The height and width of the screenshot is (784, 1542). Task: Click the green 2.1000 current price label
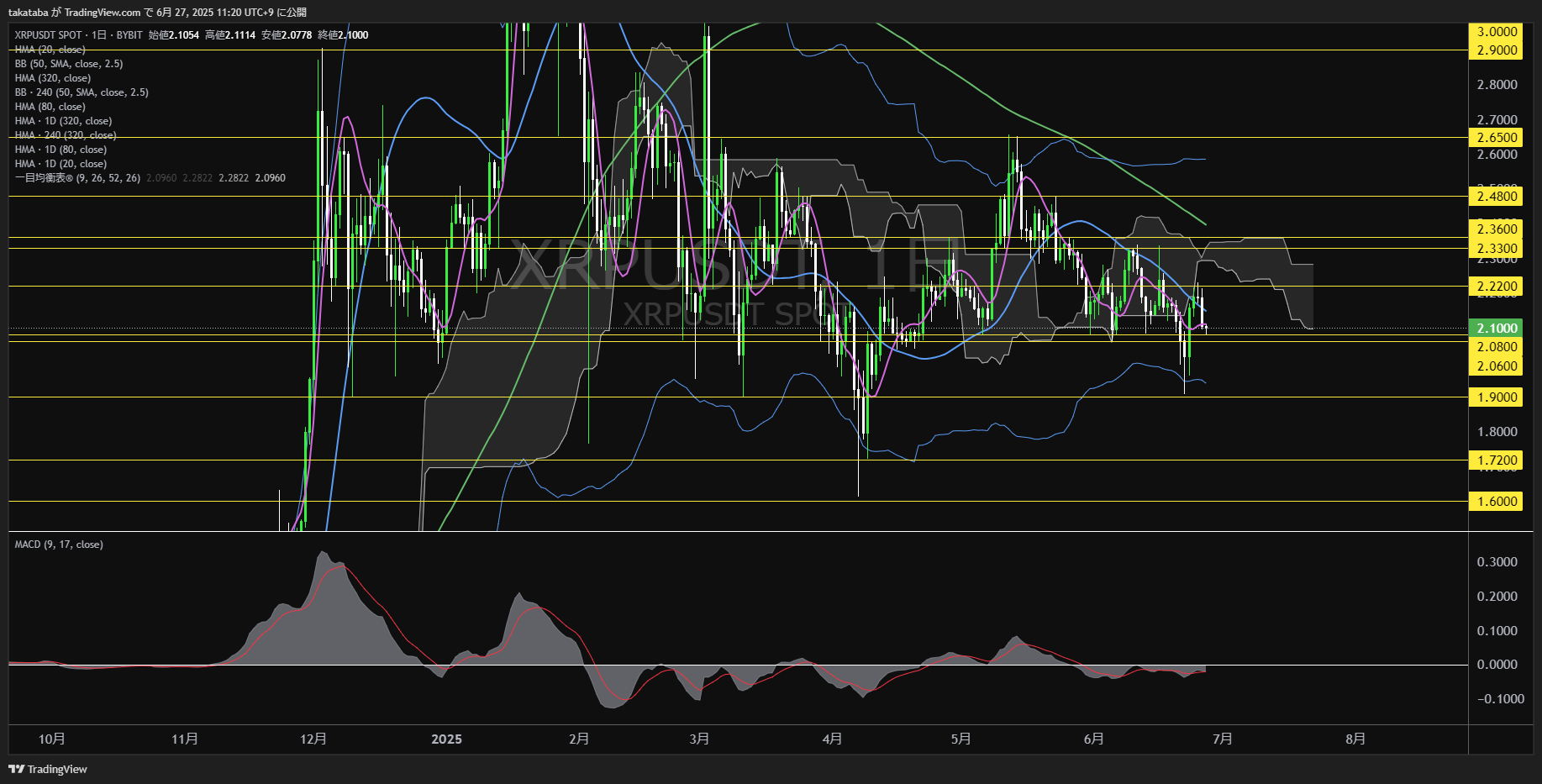tap(1496, 329)
